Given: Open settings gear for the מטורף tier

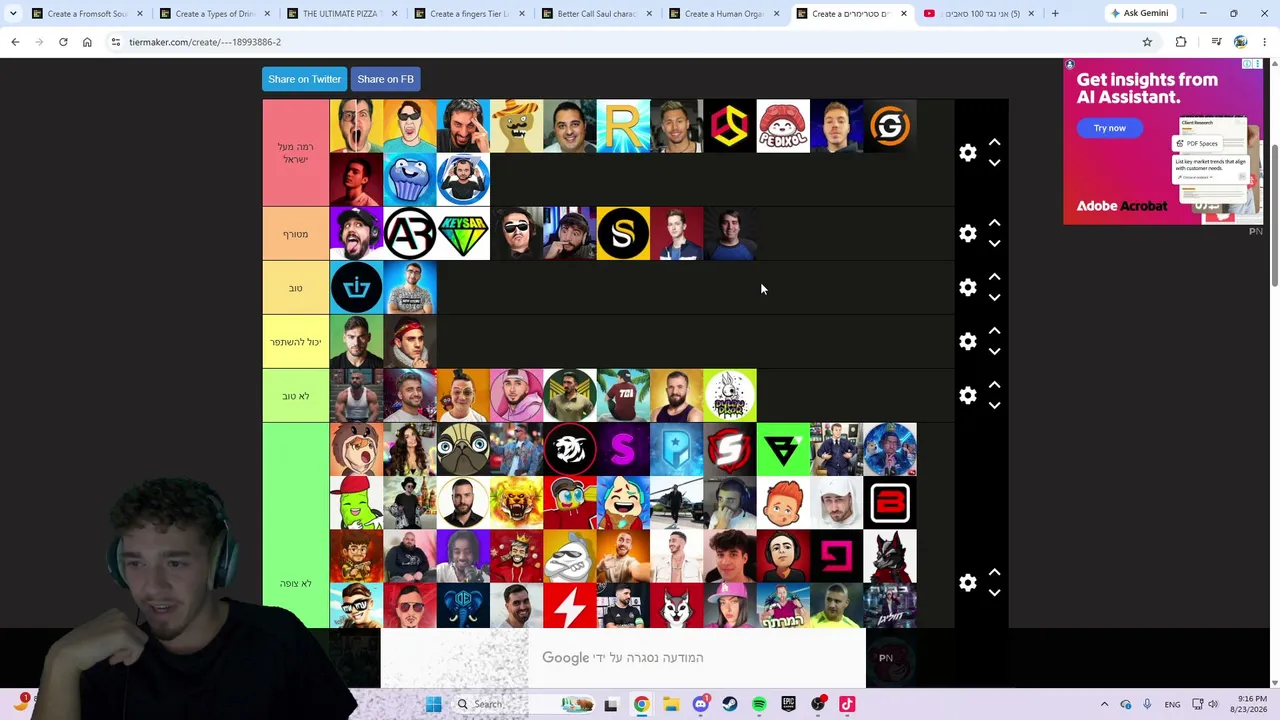Looking at the screenshot, I should click(x=967, y=233).
